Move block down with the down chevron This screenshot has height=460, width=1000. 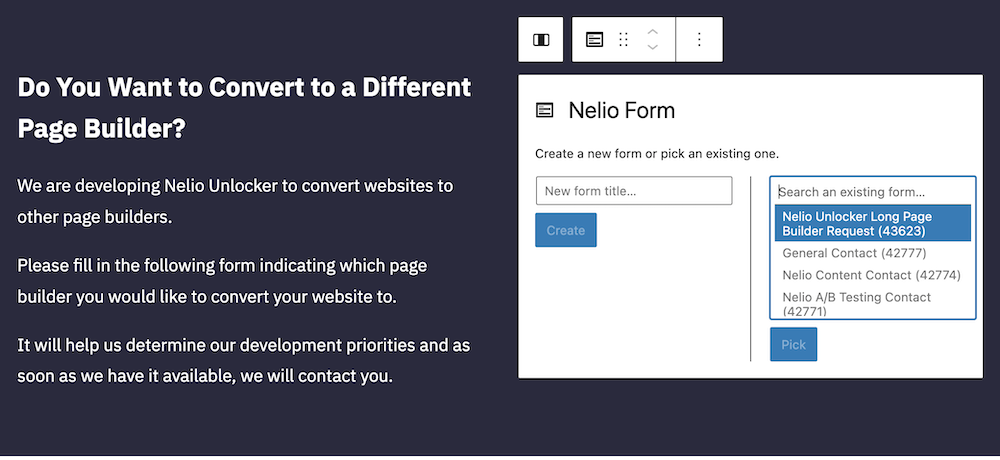652,48
